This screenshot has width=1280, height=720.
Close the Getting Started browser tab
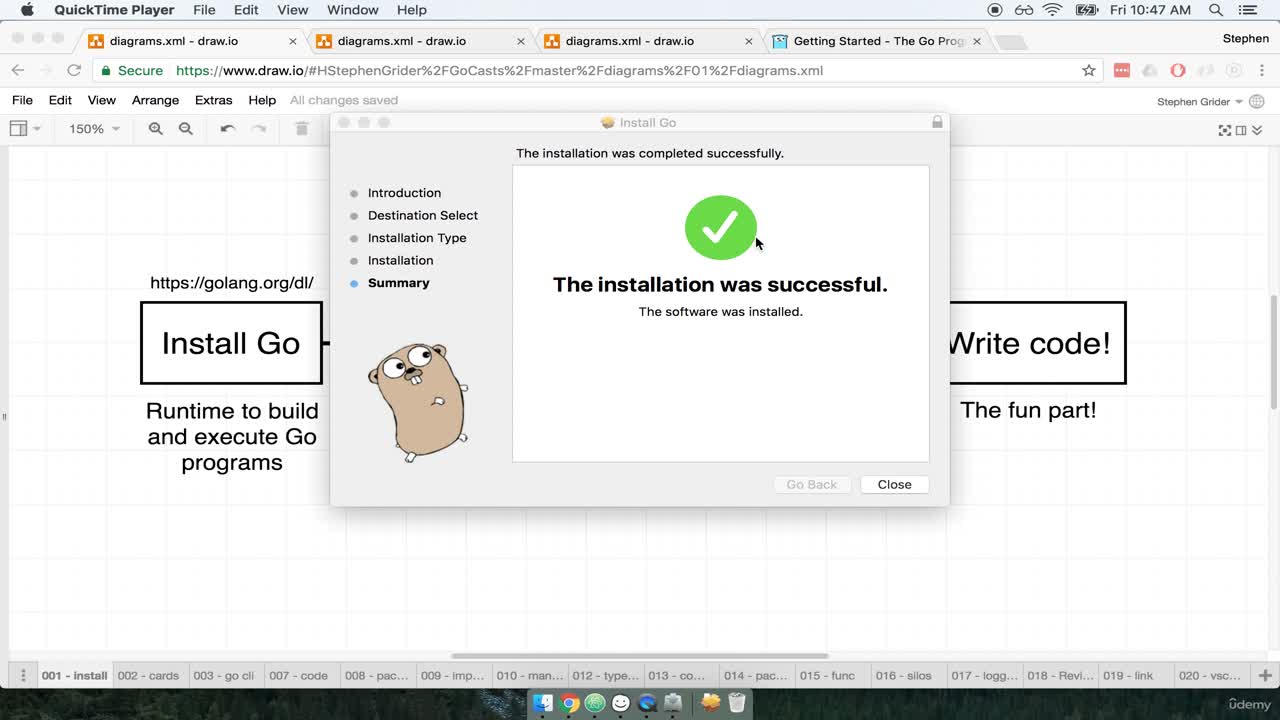977,41
